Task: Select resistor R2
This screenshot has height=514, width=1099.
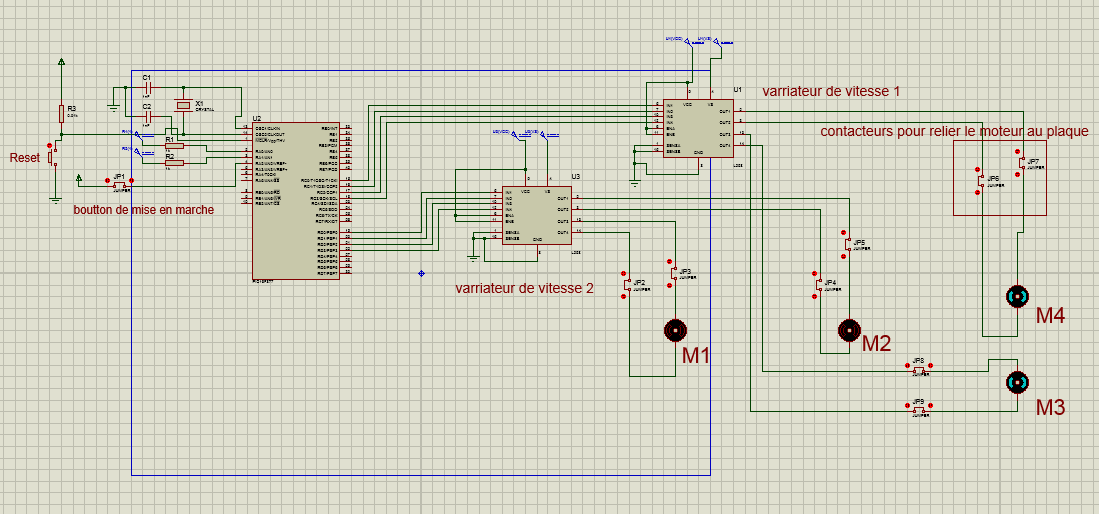Action: click(x=174, y=163)
